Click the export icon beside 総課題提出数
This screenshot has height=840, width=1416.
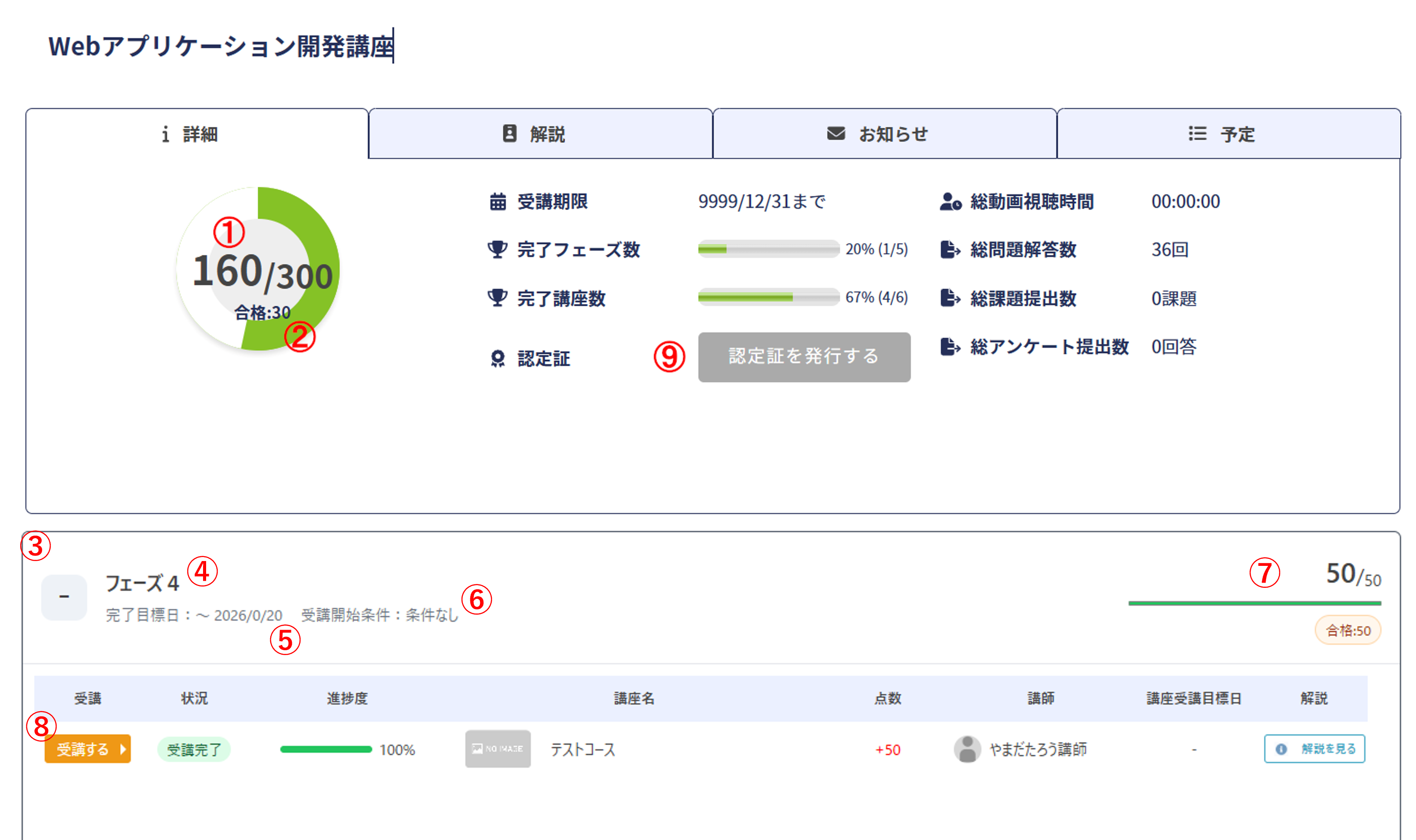(950, 298)
